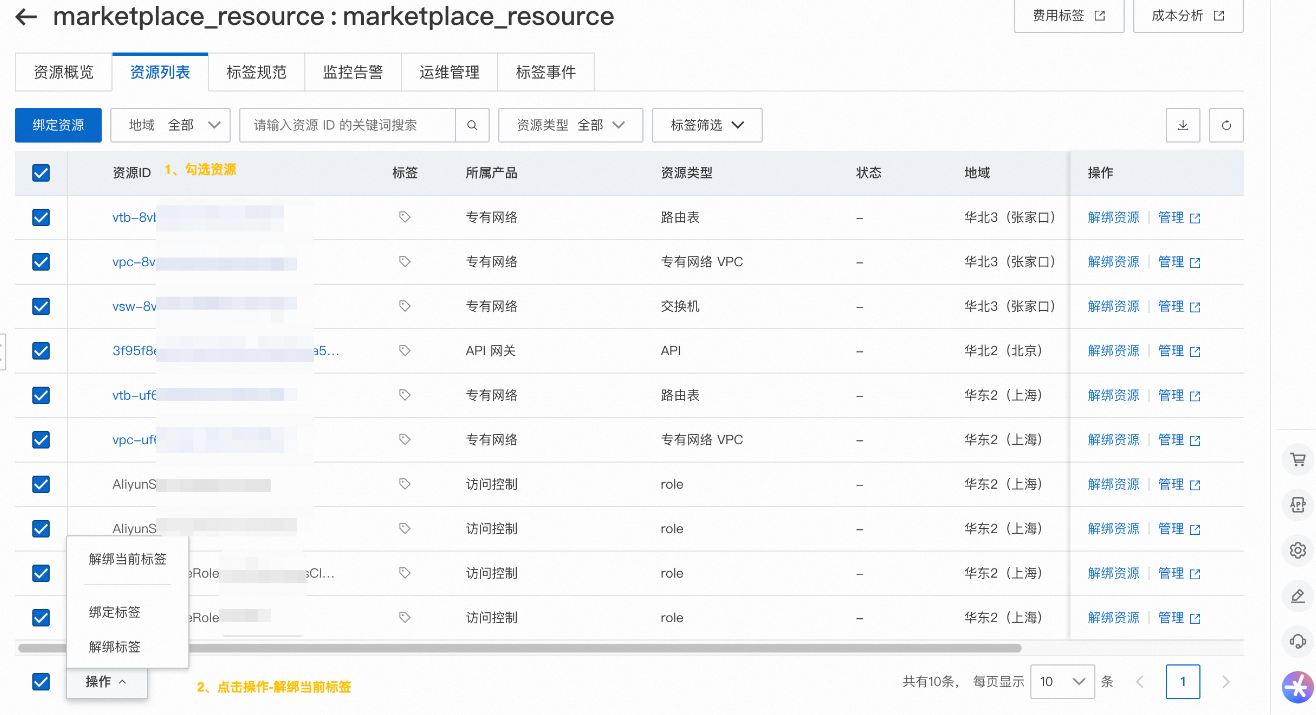The image size is (1316, 715).
Task: Switch to the 标签规范 tab
Action: click(x=256, y=73)
